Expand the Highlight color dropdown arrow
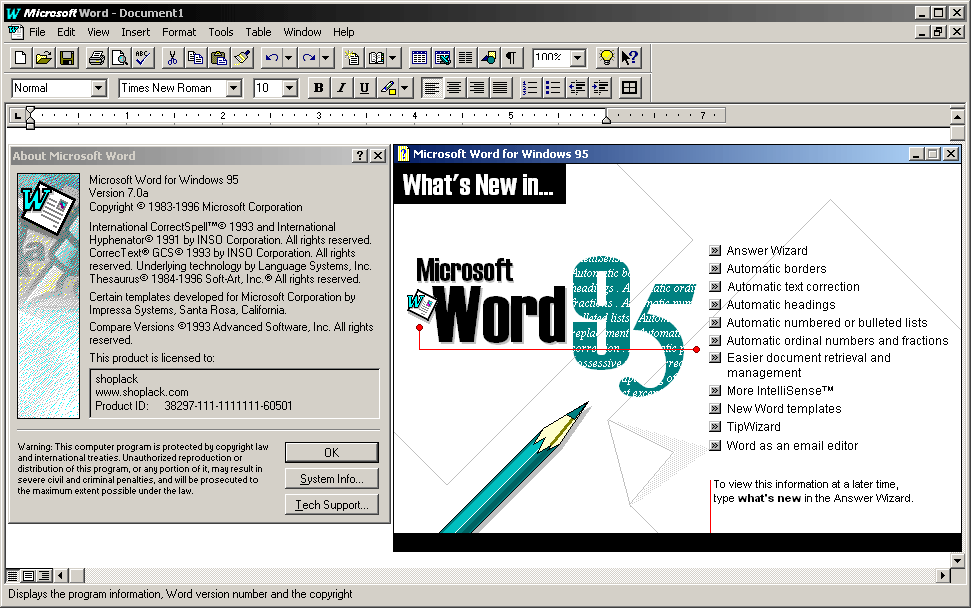Image resolution: width=971 pixels, height=608 pixels. click(x=405, y=88)
